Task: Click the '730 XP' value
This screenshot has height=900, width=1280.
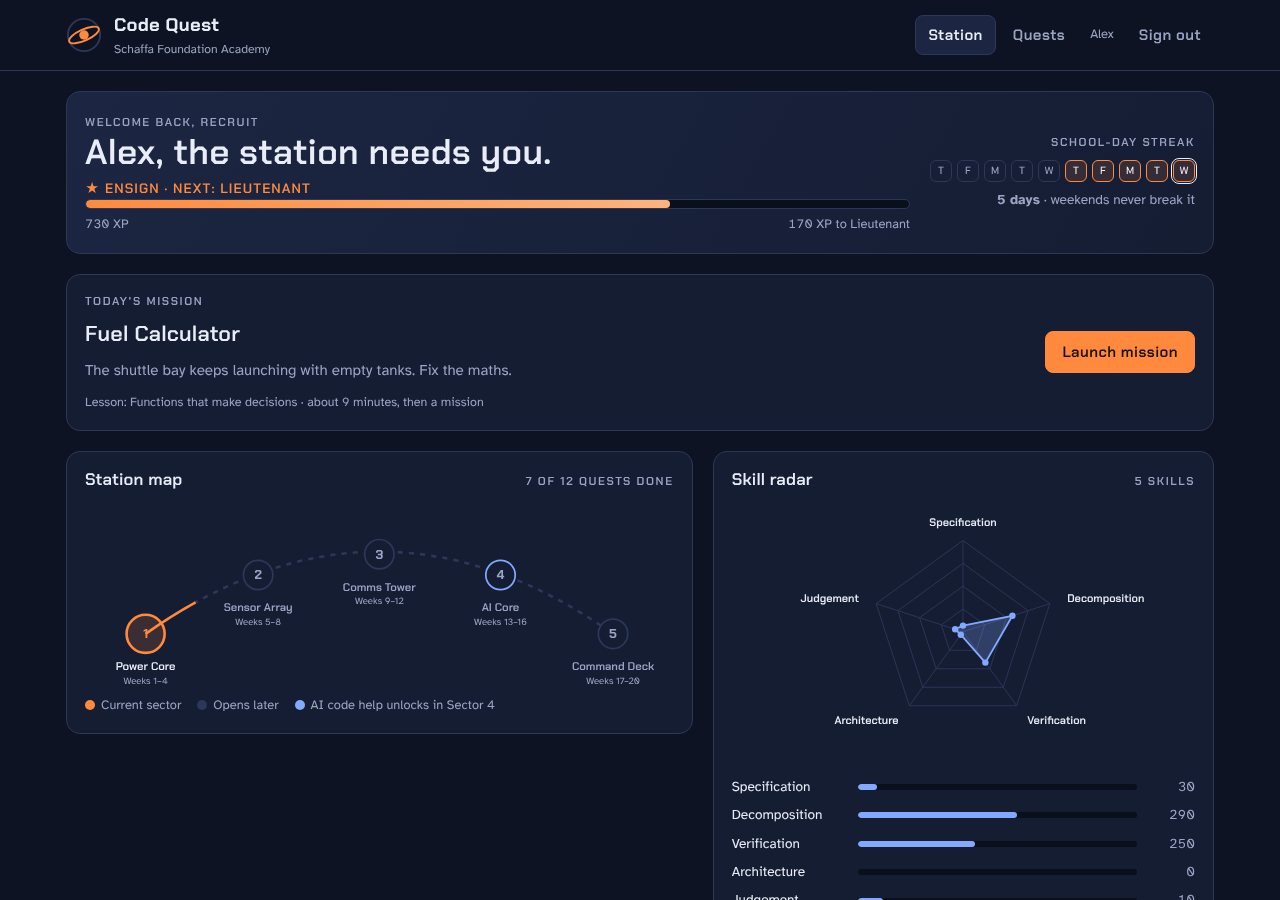Action: 107,224
